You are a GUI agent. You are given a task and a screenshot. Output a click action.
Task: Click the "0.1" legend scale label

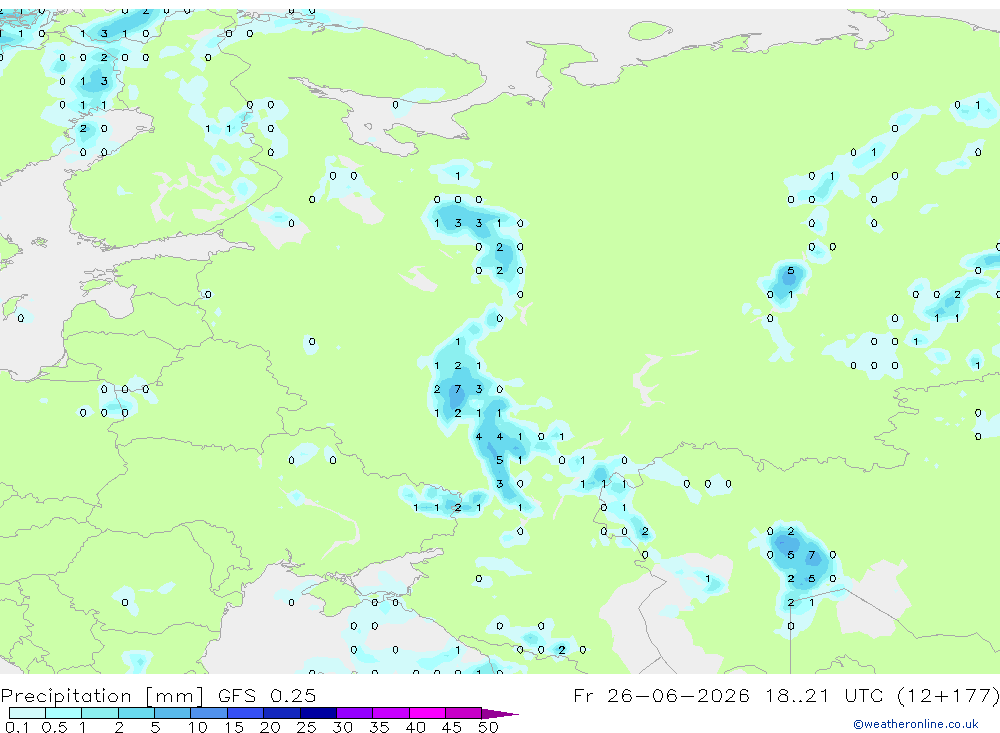[16, 727]
